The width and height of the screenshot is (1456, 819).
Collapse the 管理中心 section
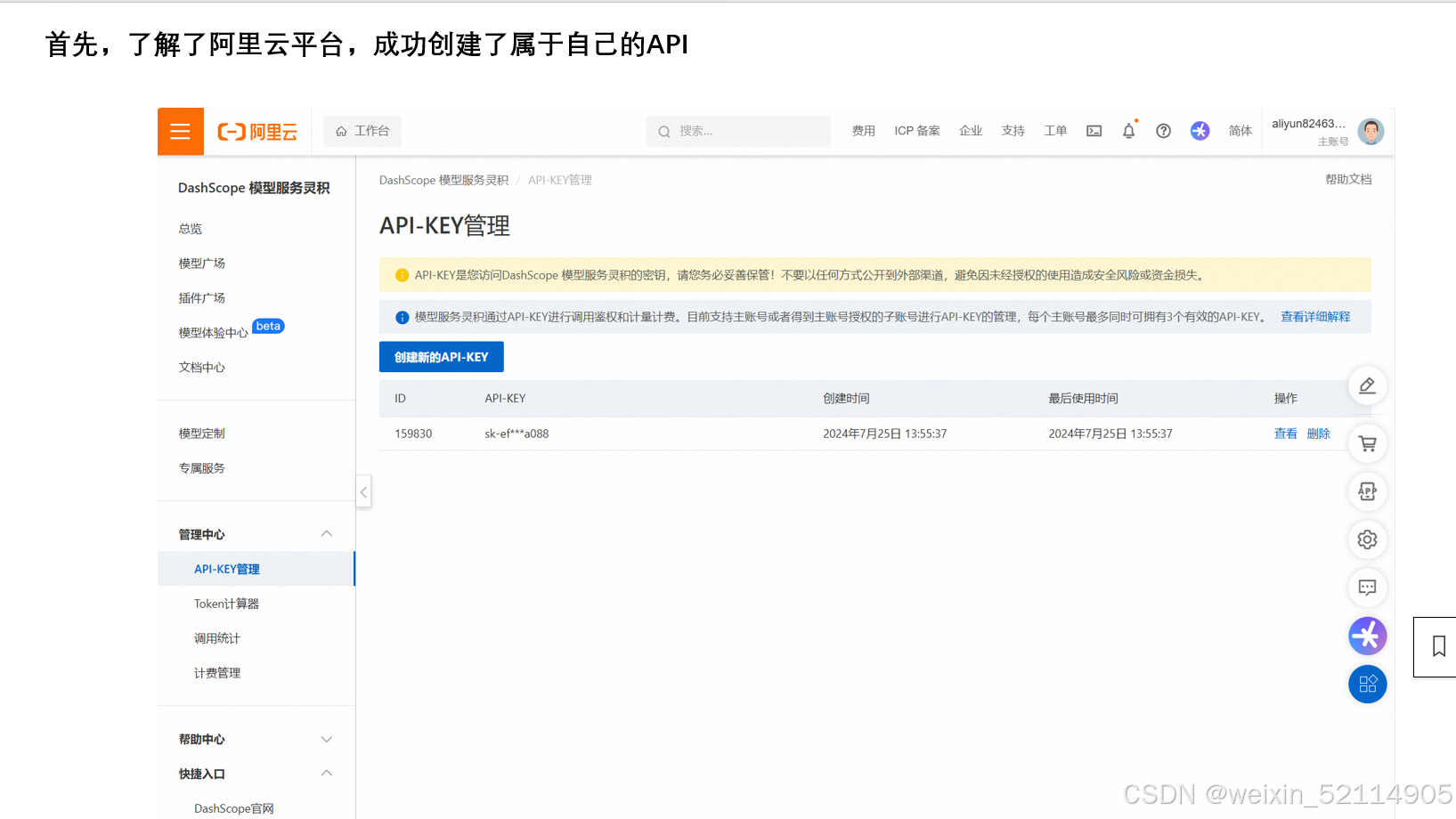tap(326, 534)
